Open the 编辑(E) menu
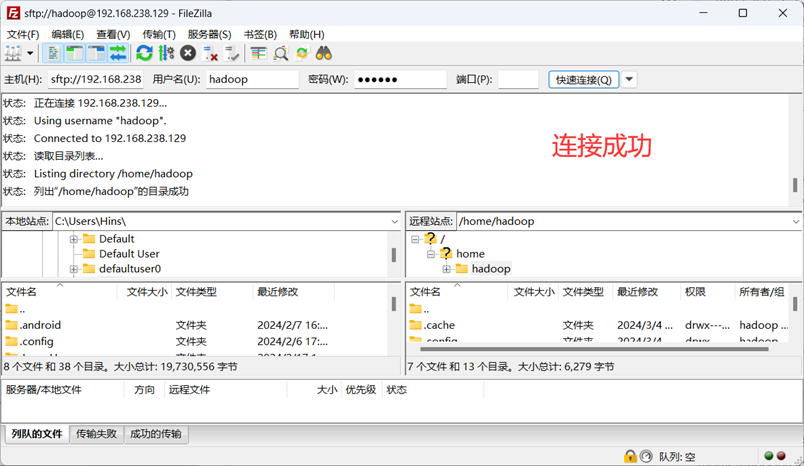The height and width of the screenshot is (466, 804). (x=68, y=34)
